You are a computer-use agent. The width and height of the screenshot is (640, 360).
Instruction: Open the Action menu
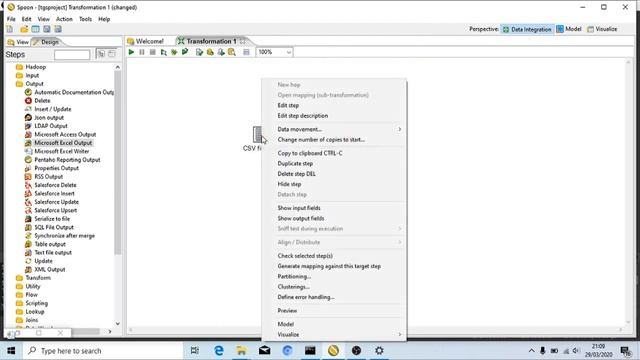coord(64,19)
